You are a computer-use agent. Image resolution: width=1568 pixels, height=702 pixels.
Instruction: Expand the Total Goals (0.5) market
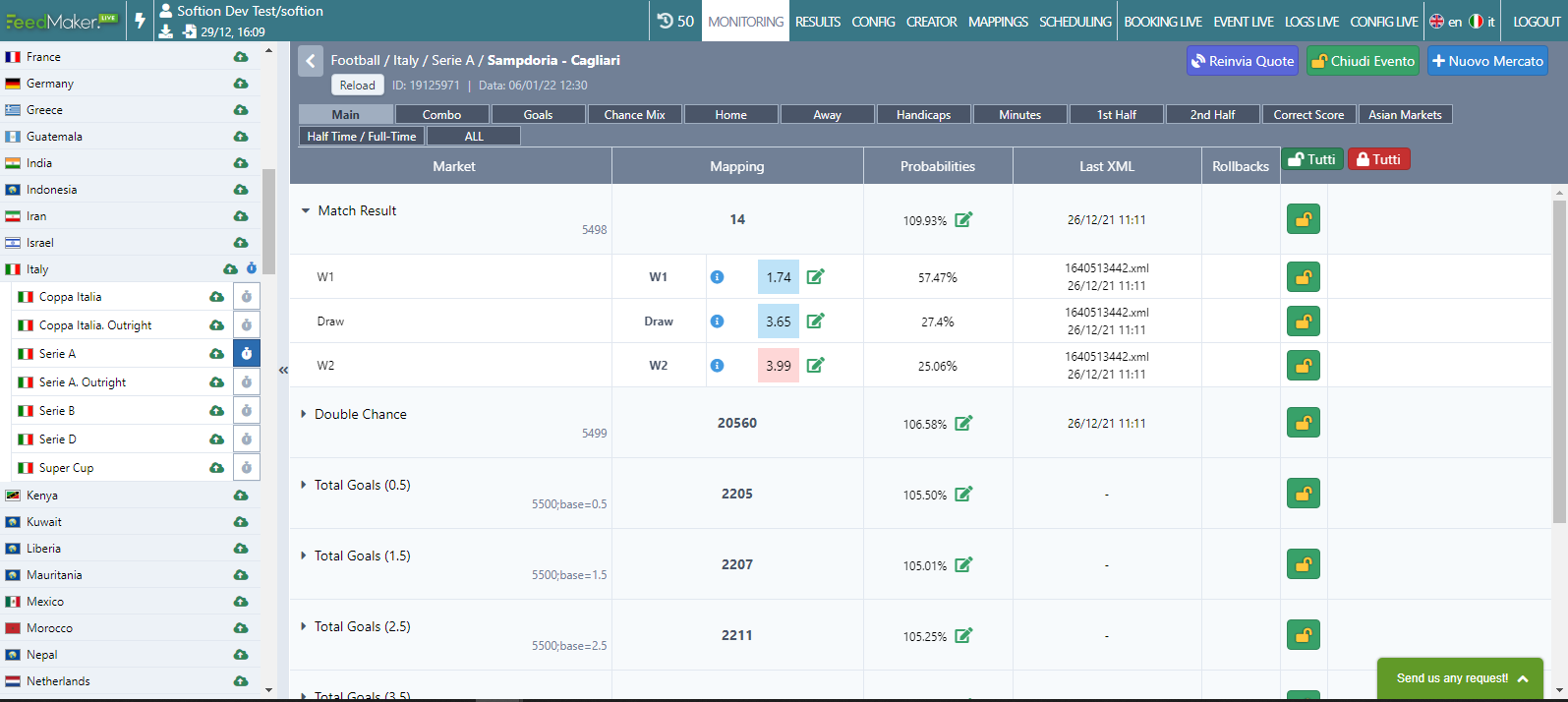pyautogui.click(x=304, y=485)
